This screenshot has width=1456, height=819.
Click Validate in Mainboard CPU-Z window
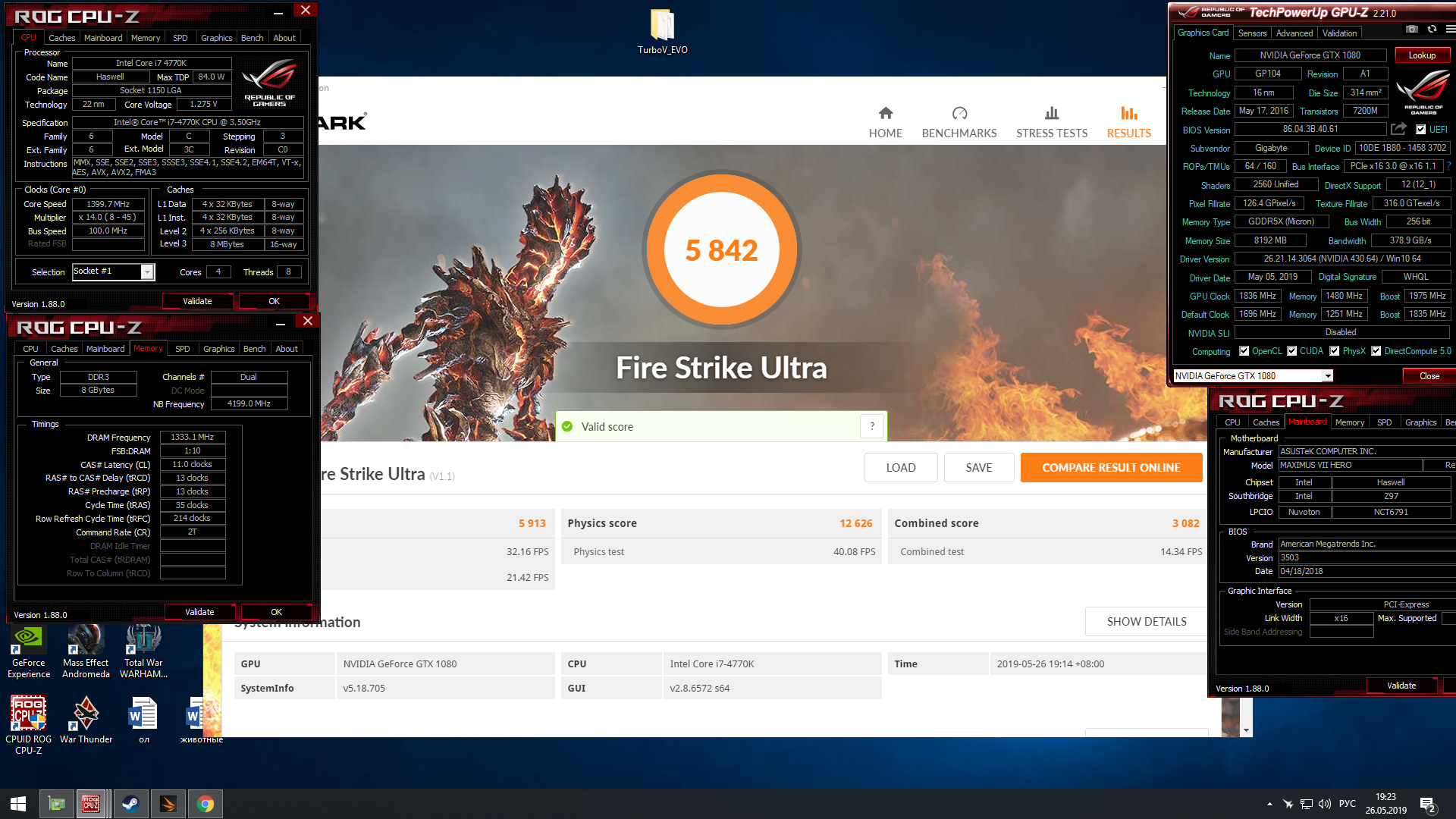coord(1401,686)
